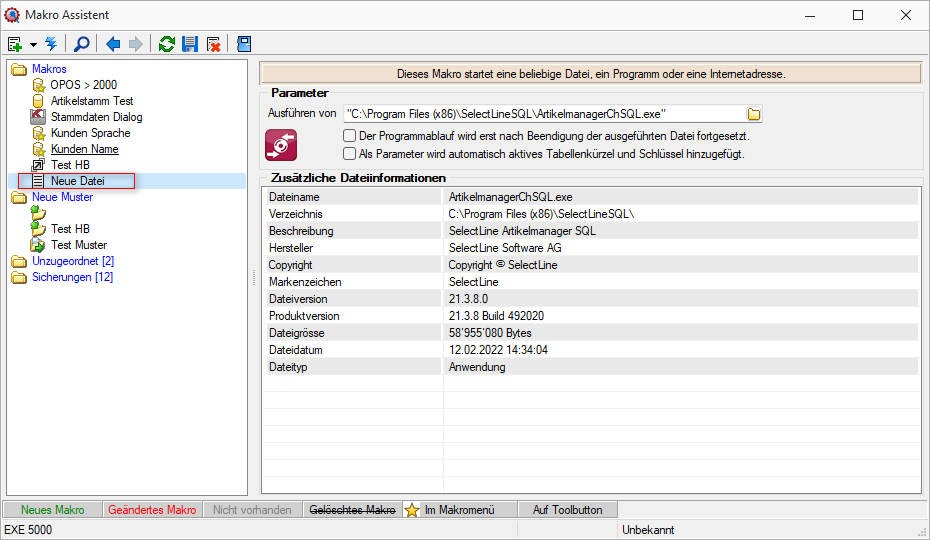Browse for file with folder icon
Screen dimensions: 930x540
click(x=754, y=114)
